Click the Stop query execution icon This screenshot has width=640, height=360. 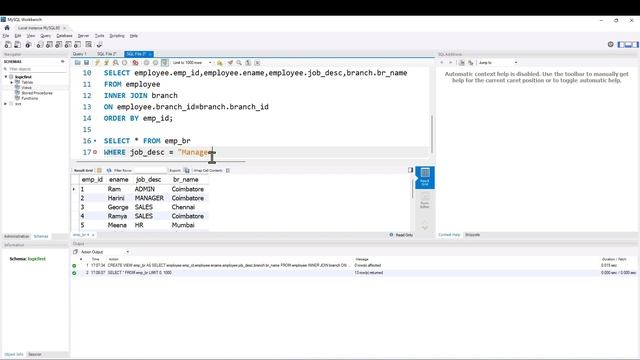[124, 62]
